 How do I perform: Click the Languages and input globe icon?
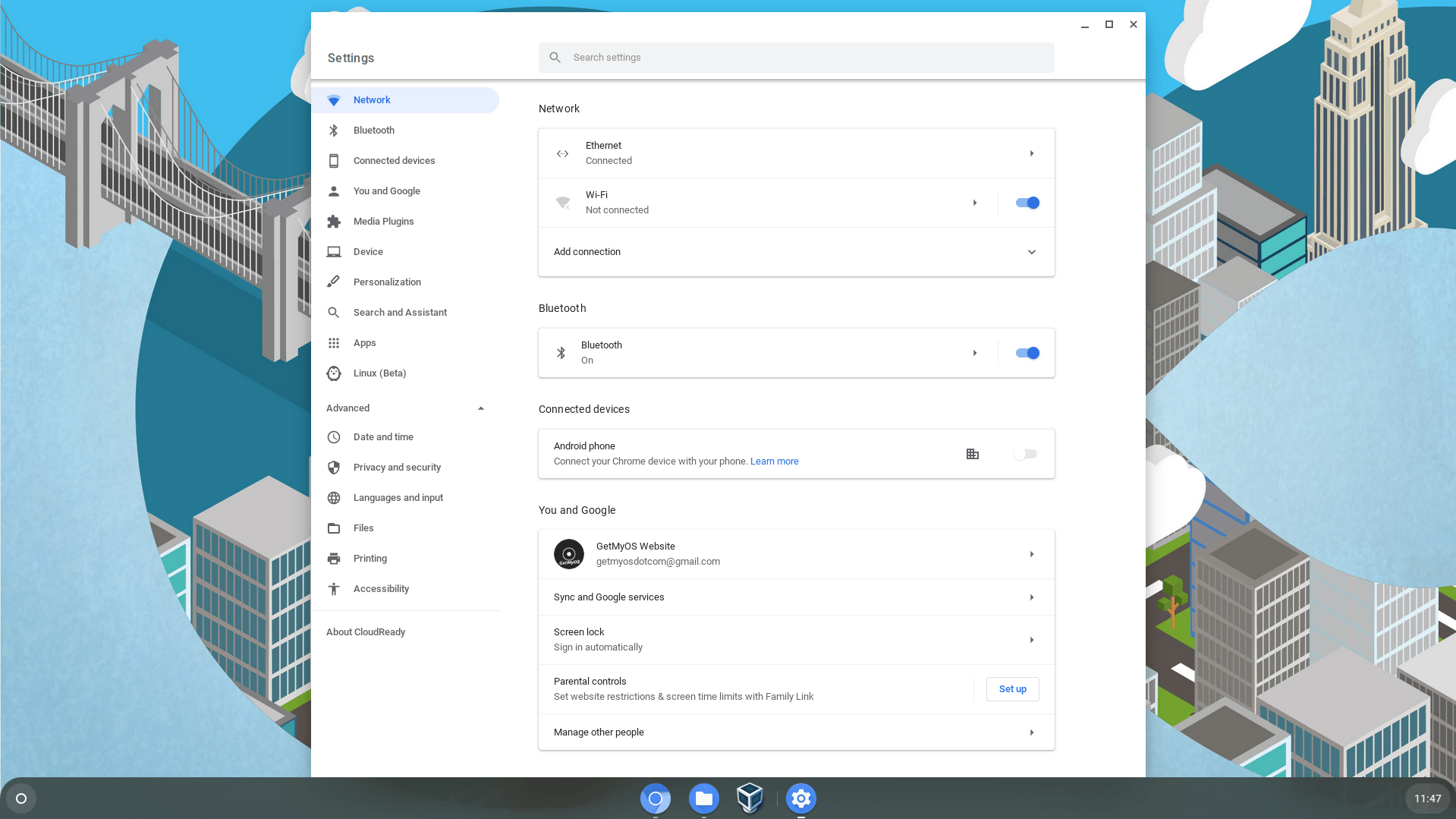click(334, 498)
